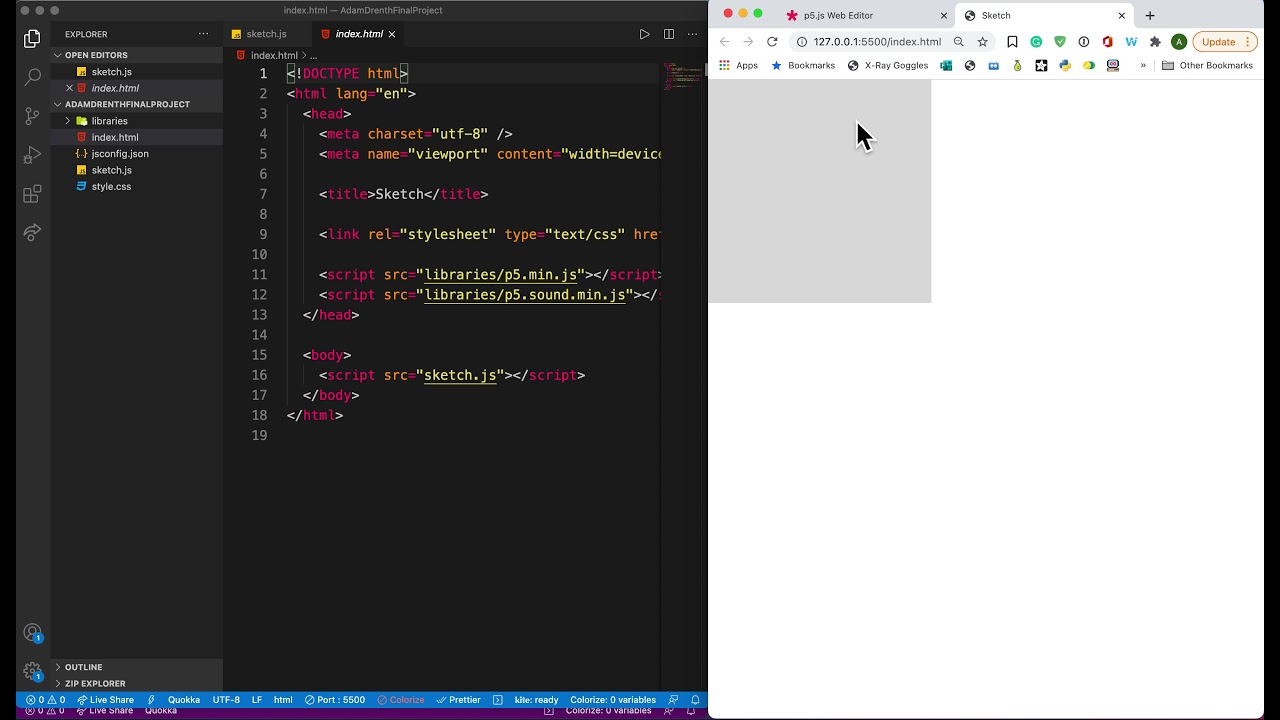Click the feedback icon in status bar

673,700
